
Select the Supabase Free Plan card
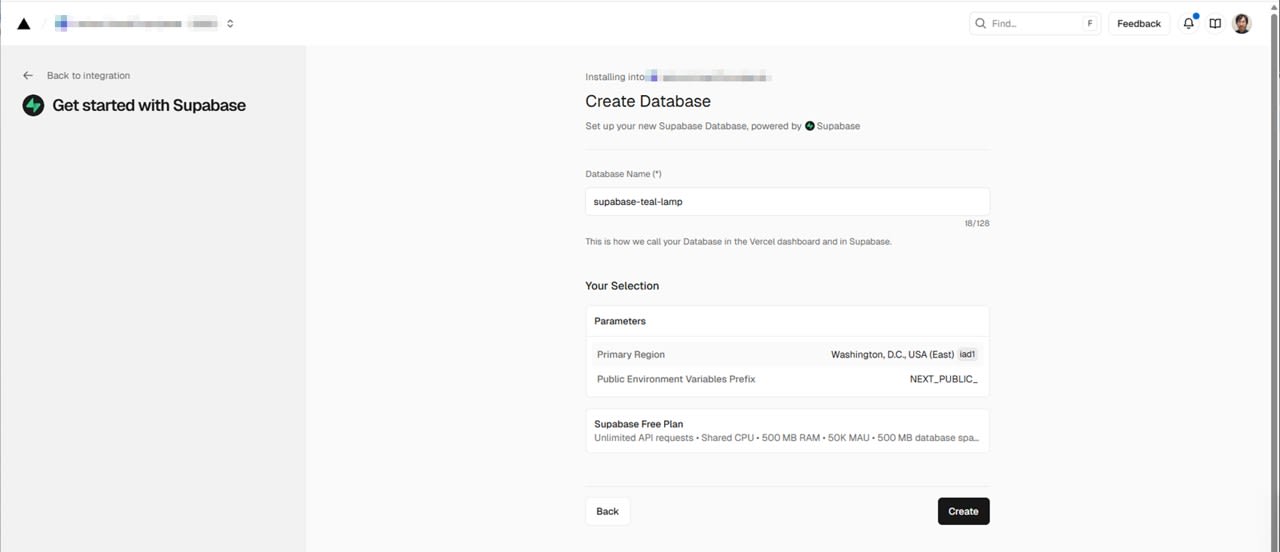point(787,430)
